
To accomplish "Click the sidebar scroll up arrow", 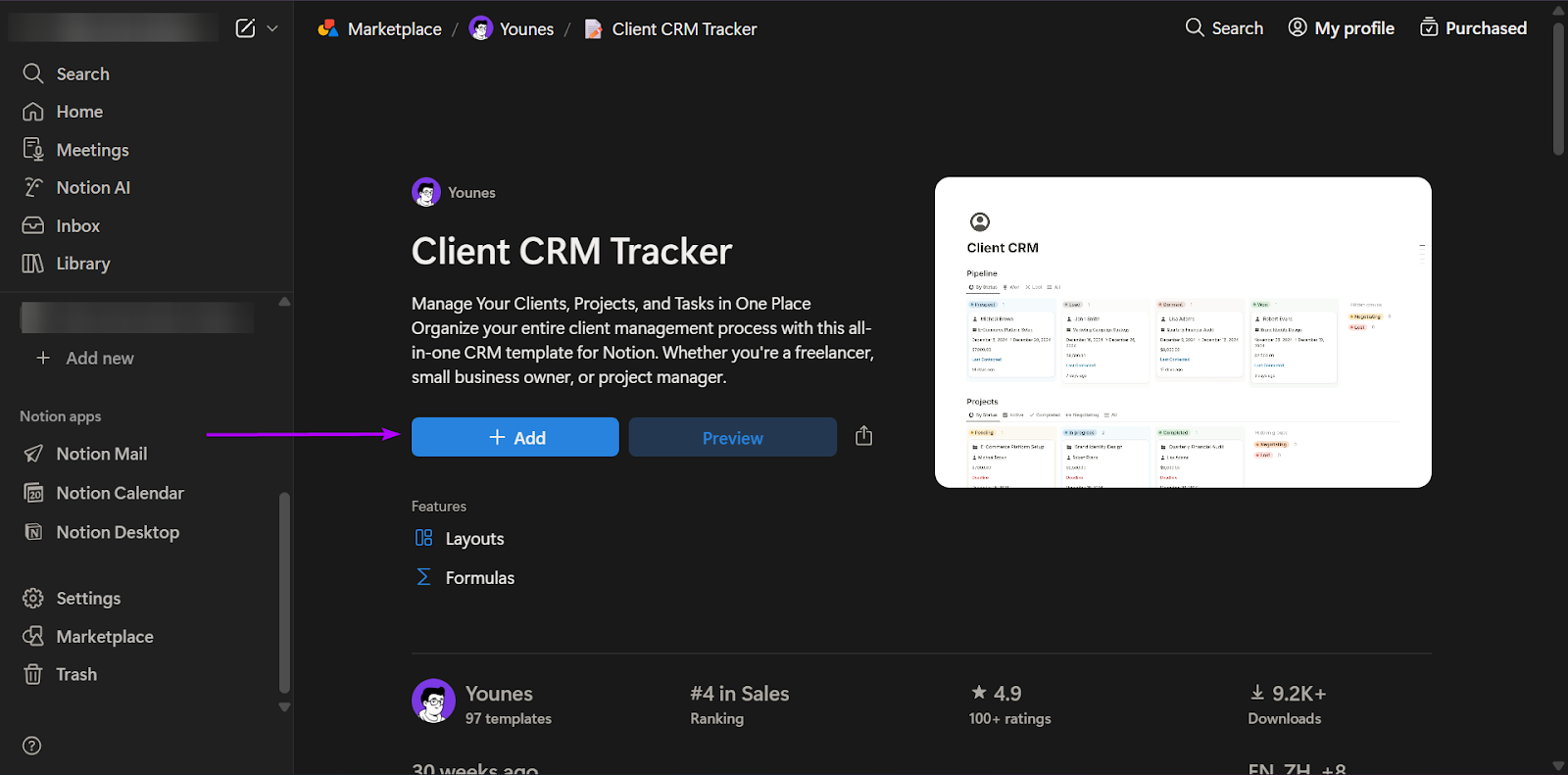I will (284, 302).
